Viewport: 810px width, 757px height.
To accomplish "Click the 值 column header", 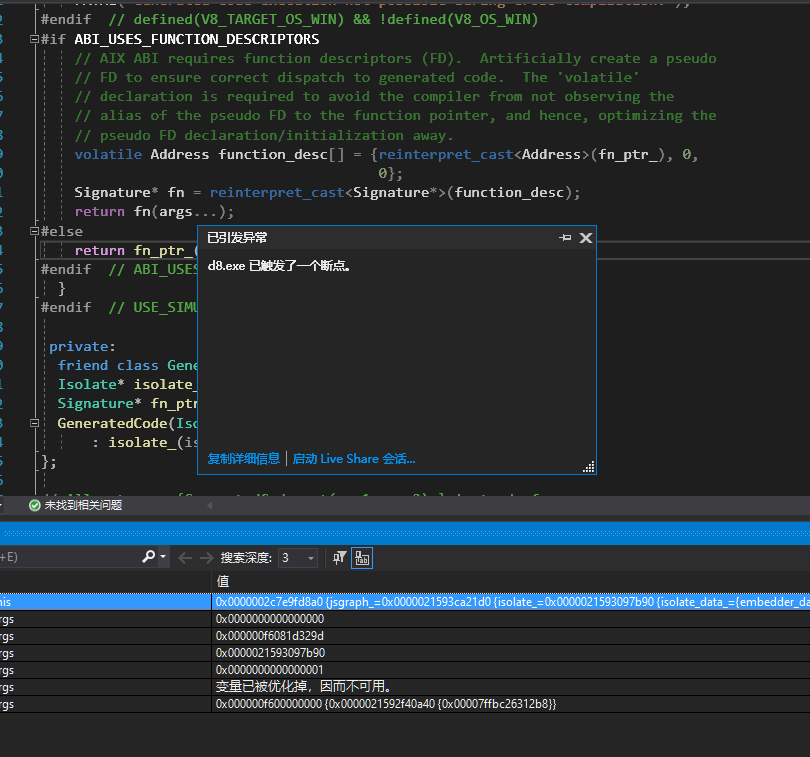I will (x=223, y=581).
